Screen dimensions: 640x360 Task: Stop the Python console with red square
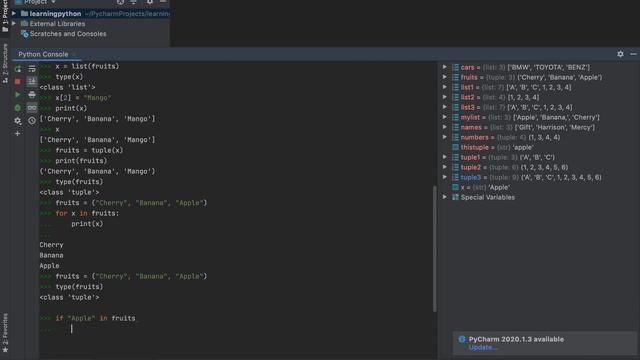click(18, 82)
